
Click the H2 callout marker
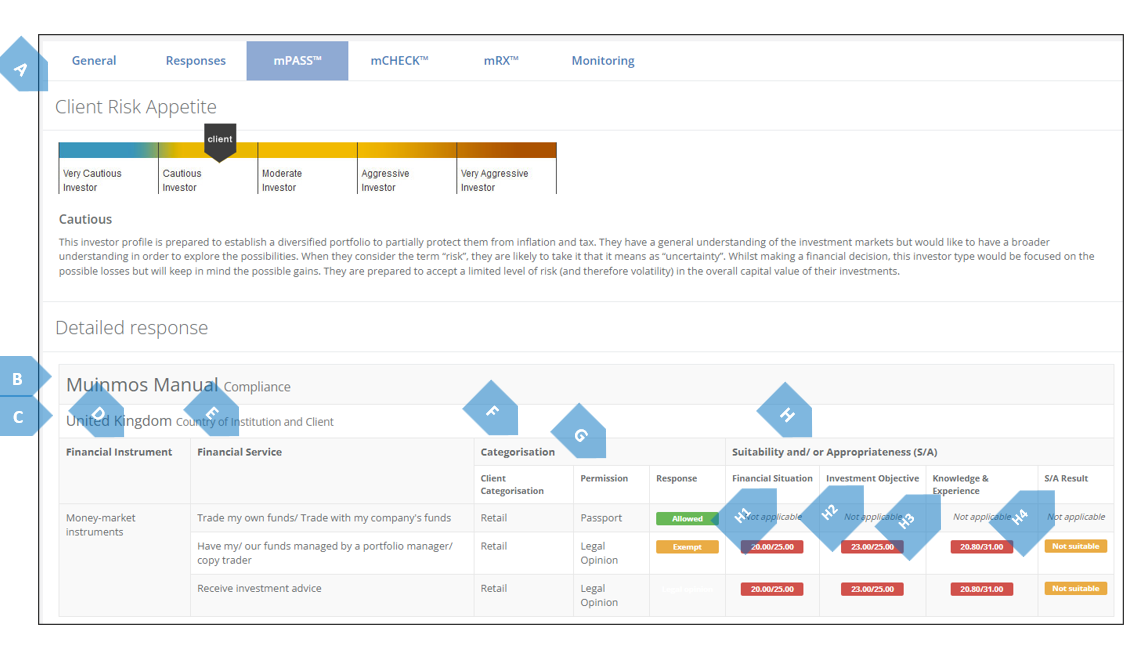pos(831,515)
